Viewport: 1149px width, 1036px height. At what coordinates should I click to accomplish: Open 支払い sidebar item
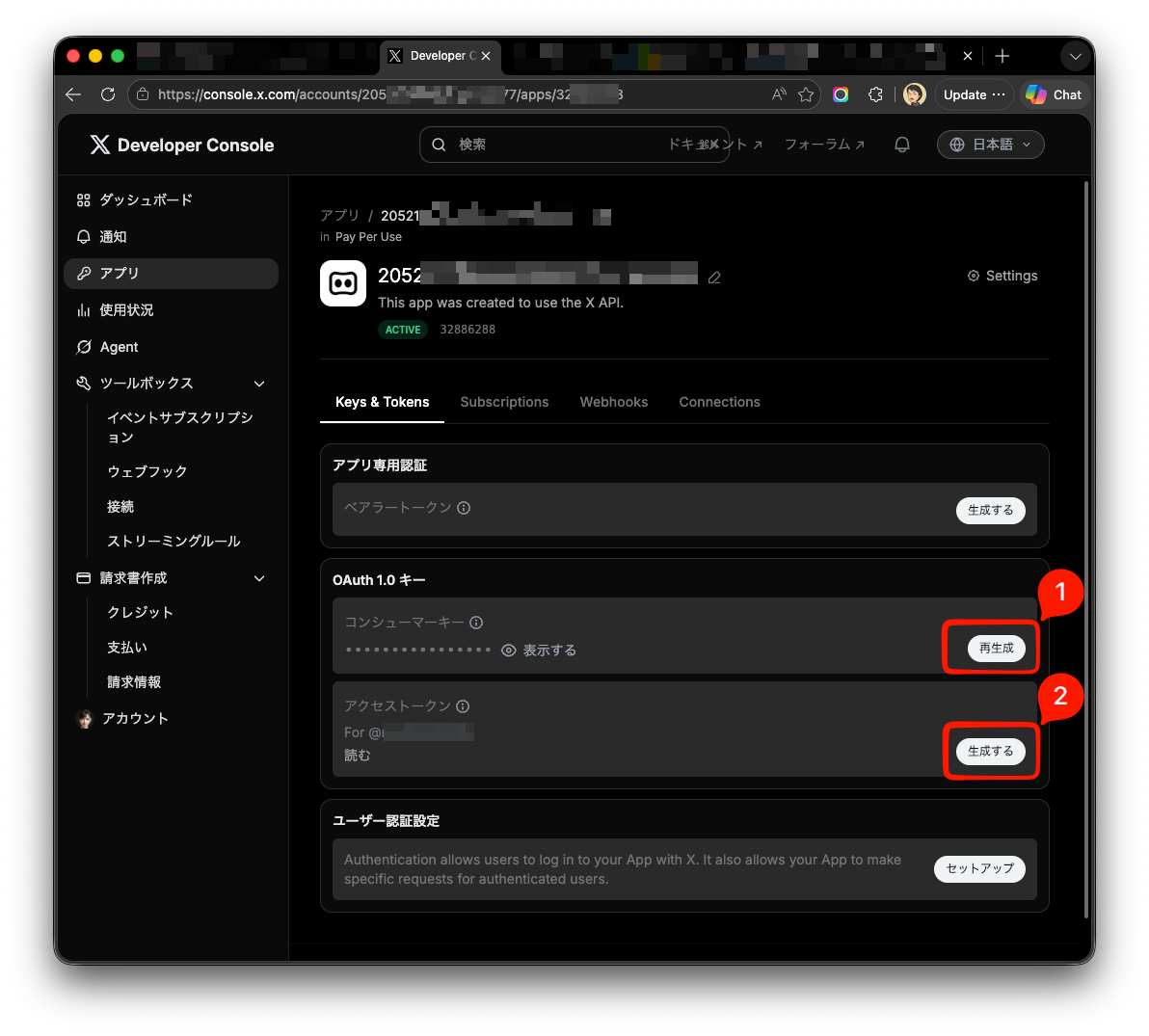point(127,647)
